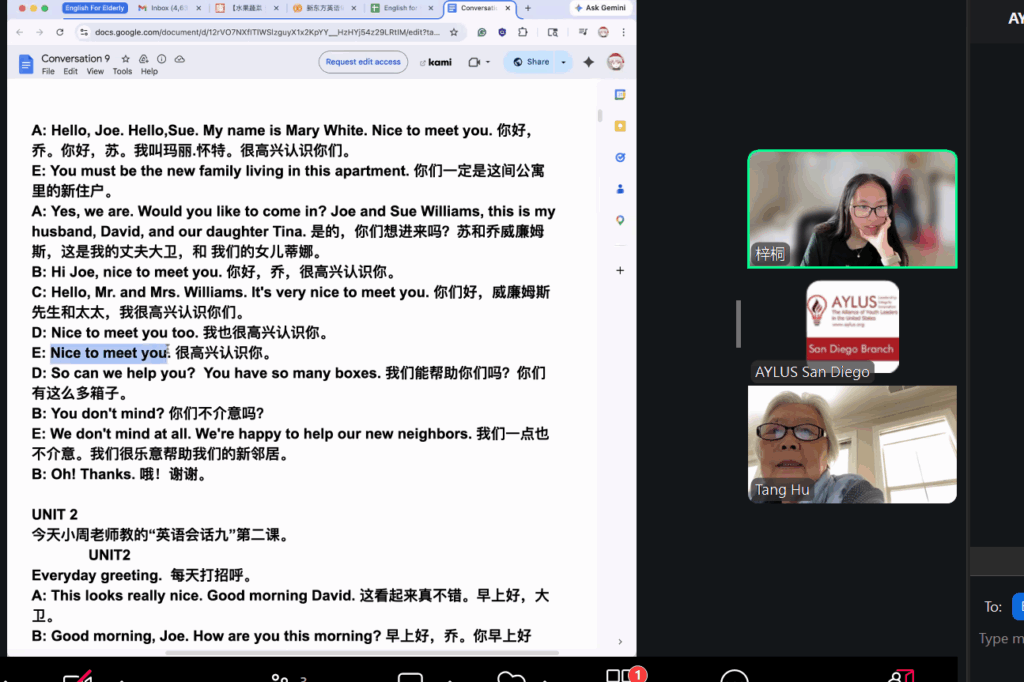Screen dimensions: 1024x682
Task: Click the Gemini sparkle icon
Action: 589,62
